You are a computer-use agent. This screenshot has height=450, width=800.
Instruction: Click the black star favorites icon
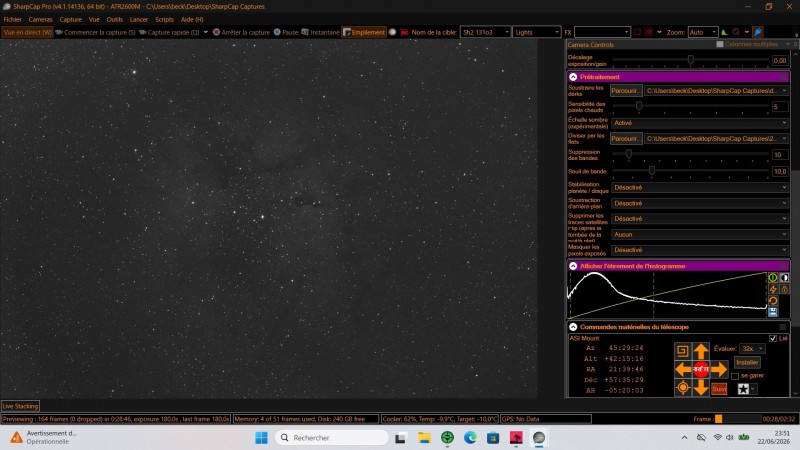[743, 389]
